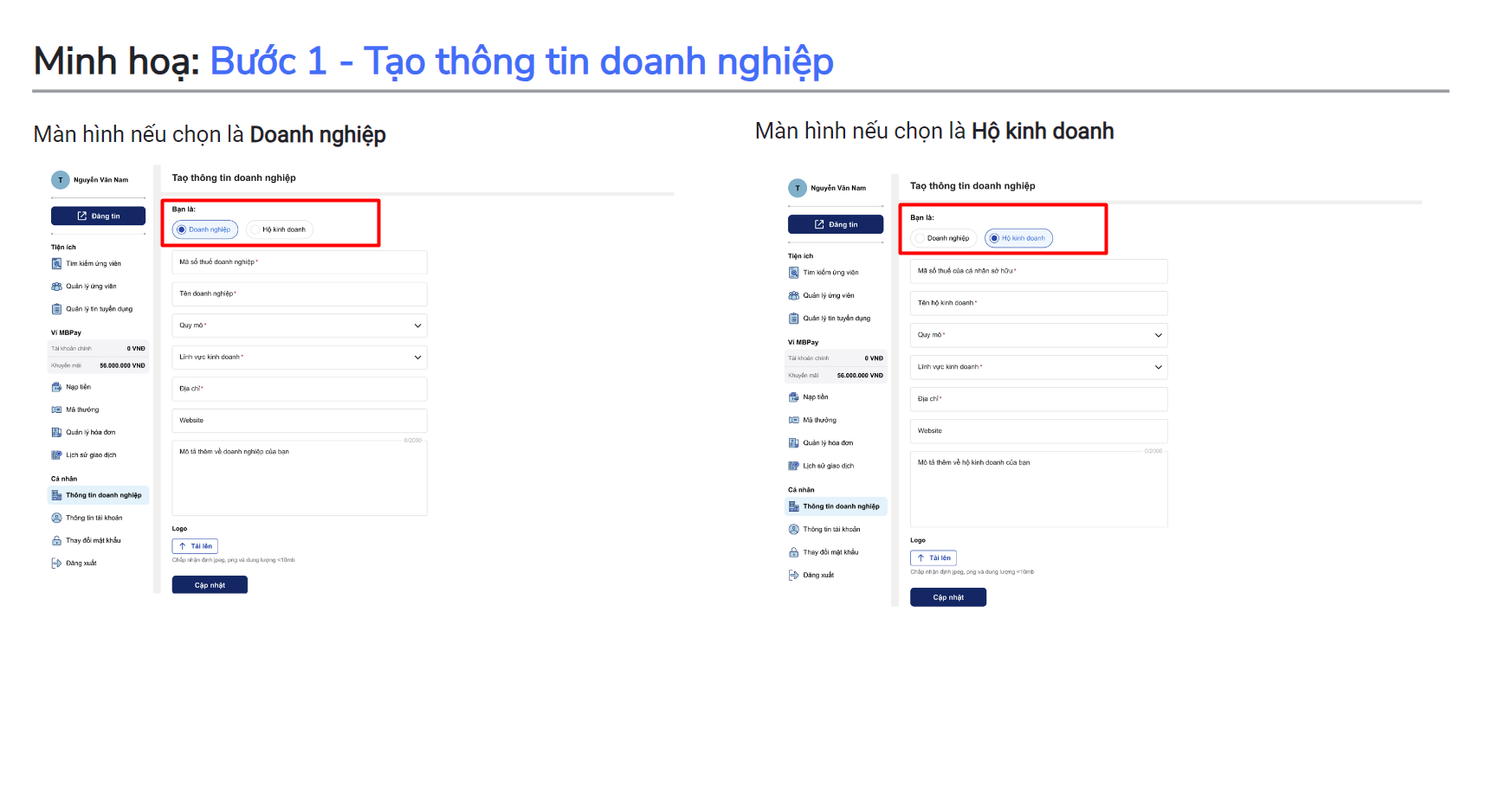Open Quy mô dropdown in Hộ kinh doanh screen

pyautogui.click(x=1039, y=335)
